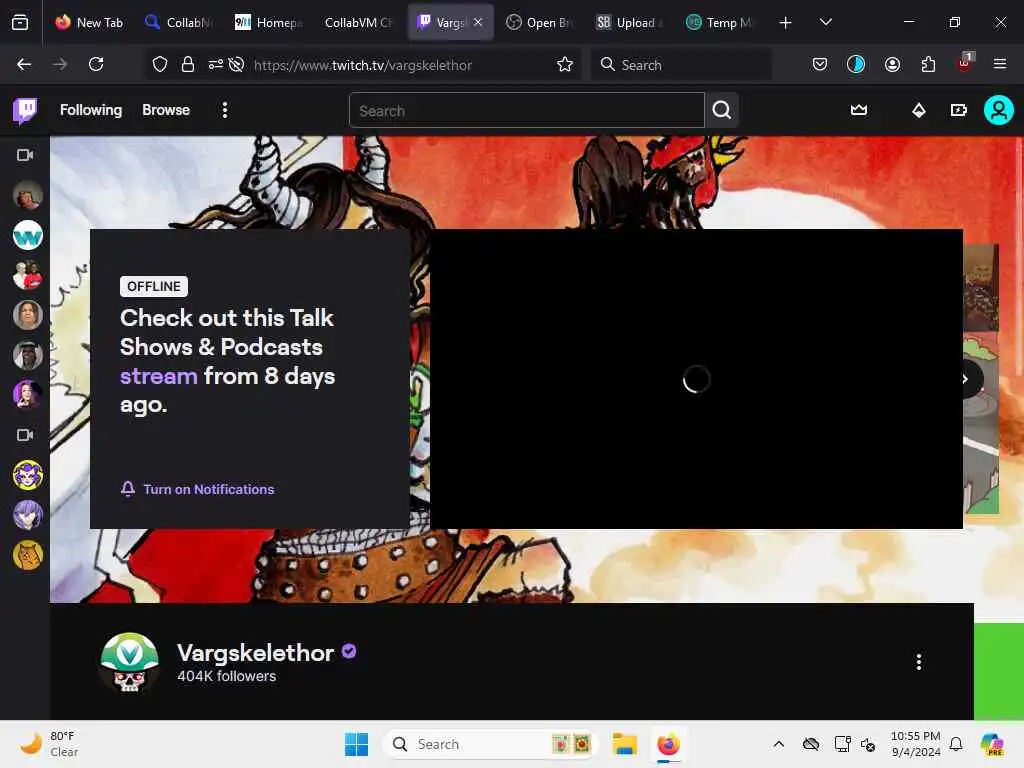
Task: Switch to the Homepage browser tab
Action: coord(269,23)
